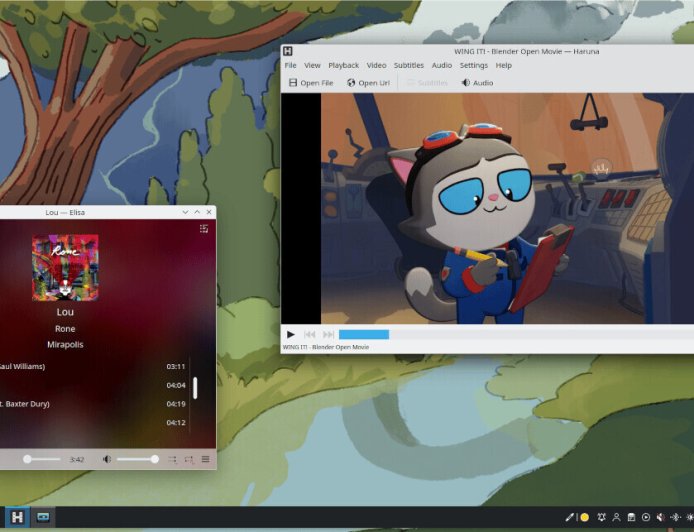Click the Audio toolbar button with speaker
This screenshot has height=532, width=694.
pyautogui.click(x=477, y=83)
